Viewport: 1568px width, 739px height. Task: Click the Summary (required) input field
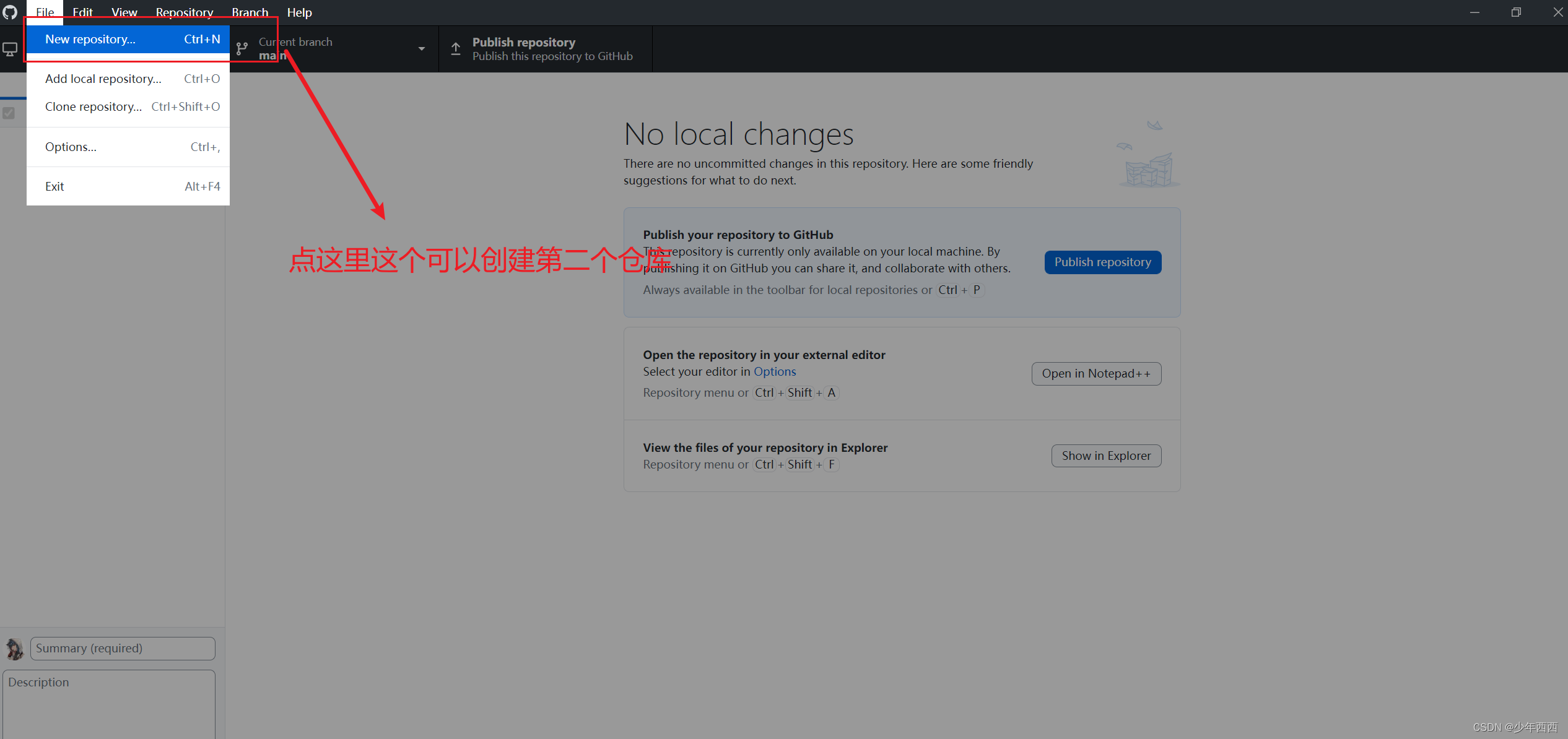click(123, 649)
